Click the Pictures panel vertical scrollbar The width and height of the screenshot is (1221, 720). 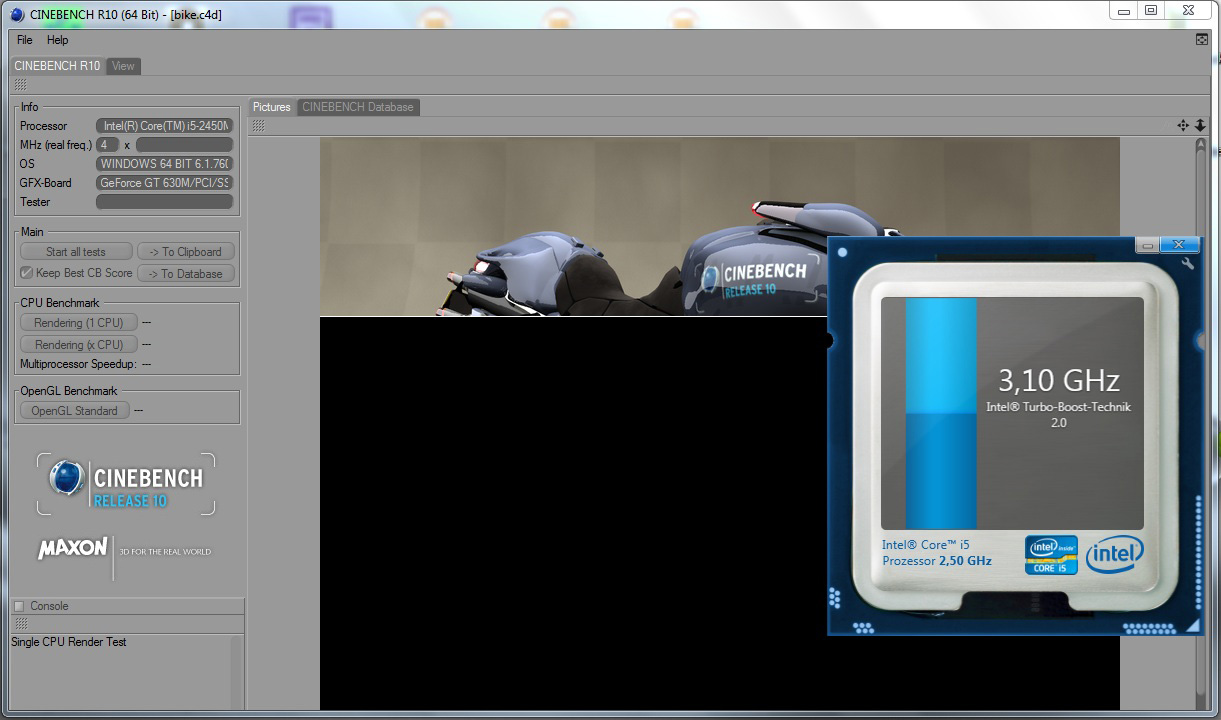point(1202,400)
